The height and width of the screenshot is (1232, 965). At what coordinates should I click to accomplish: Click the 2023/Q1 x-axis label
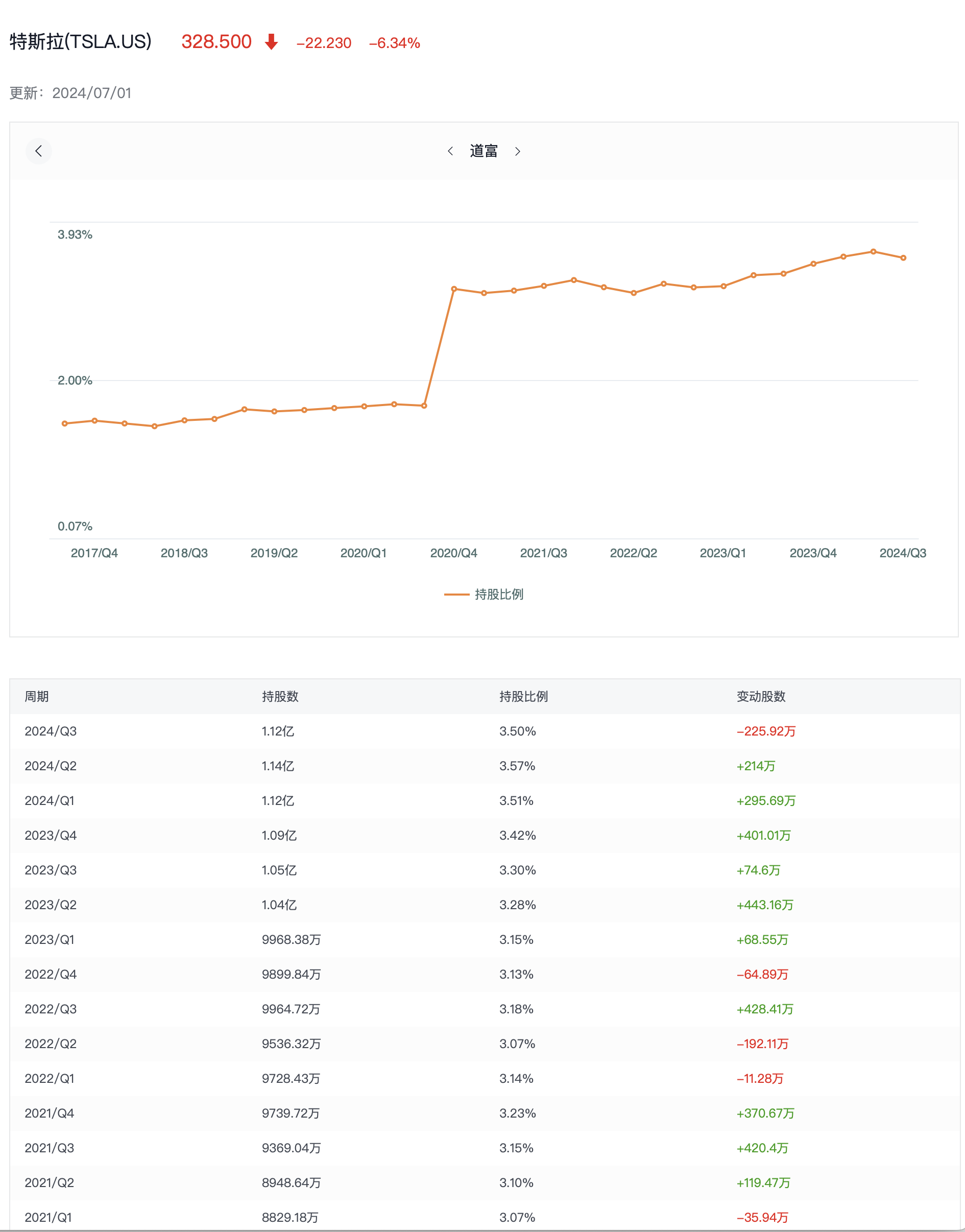click(x=722, y=553)
